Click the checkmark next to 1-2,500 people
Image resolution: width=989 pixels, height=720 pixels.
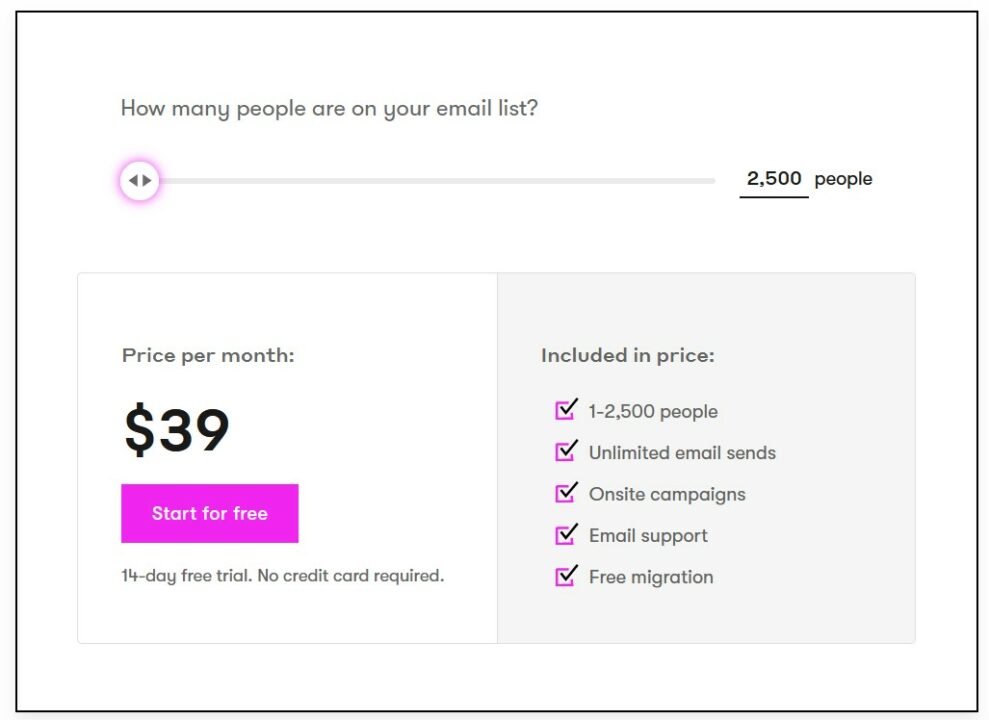pos(566,410)
